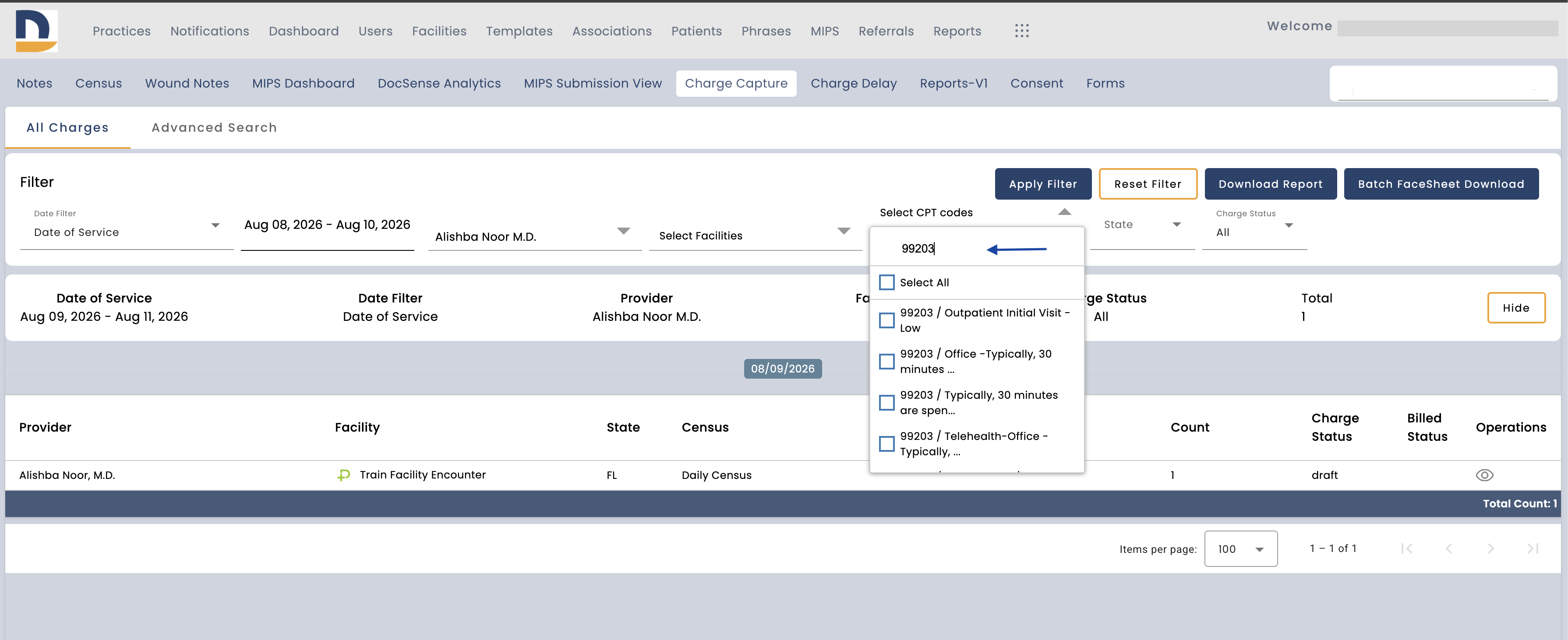The image size is (1568, 640).
Task: Click the Hide button
Action: [x=1516, y=308]
